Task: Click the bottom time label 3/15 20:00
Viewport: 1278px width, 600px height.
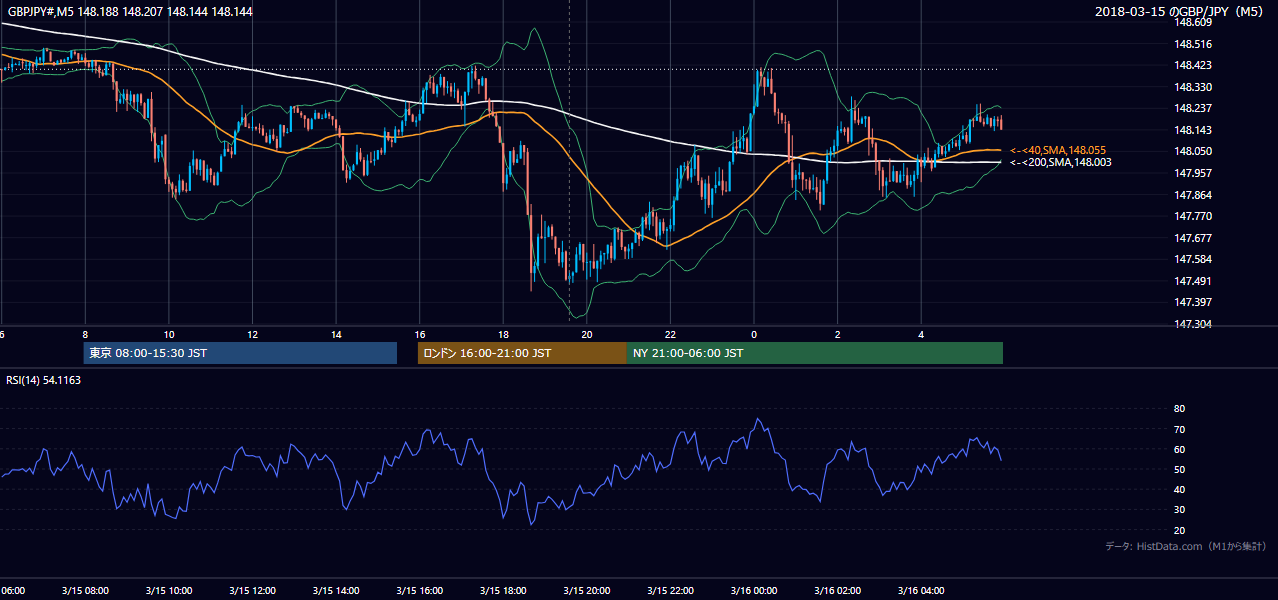Action: (586, 591)
